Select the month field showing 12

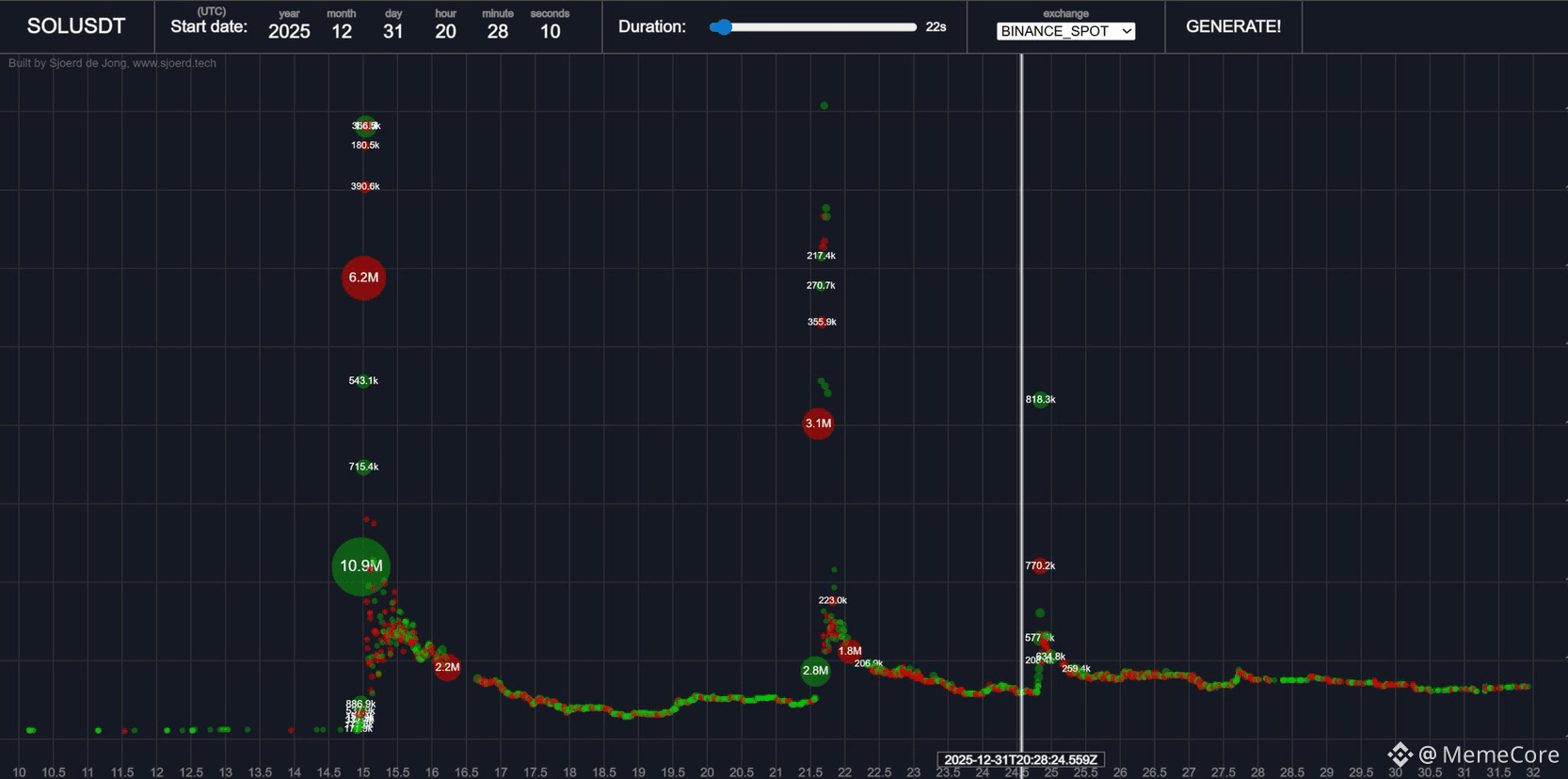(x=342, y=31)
